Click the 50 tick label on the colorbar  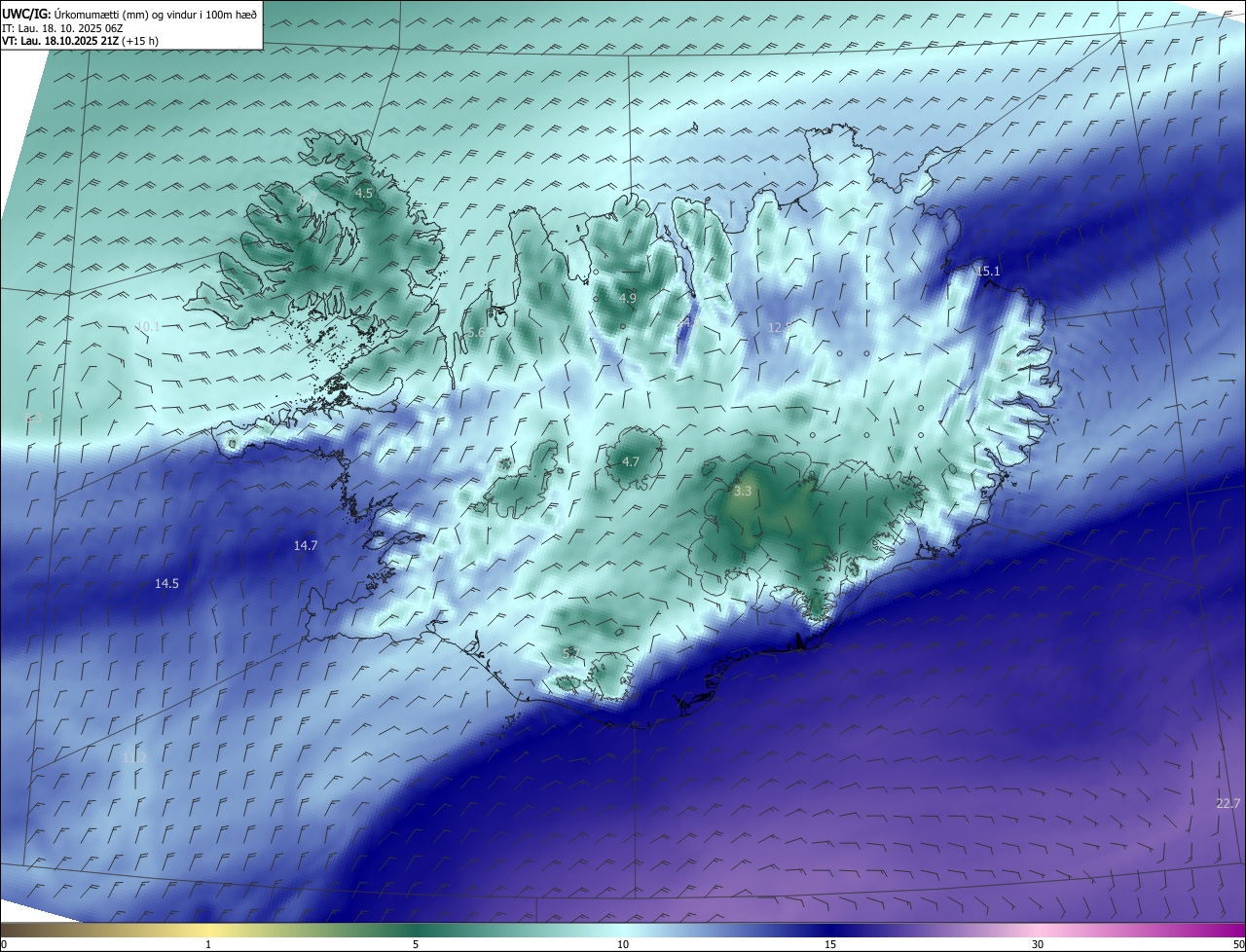click(x=1238, y=944)
